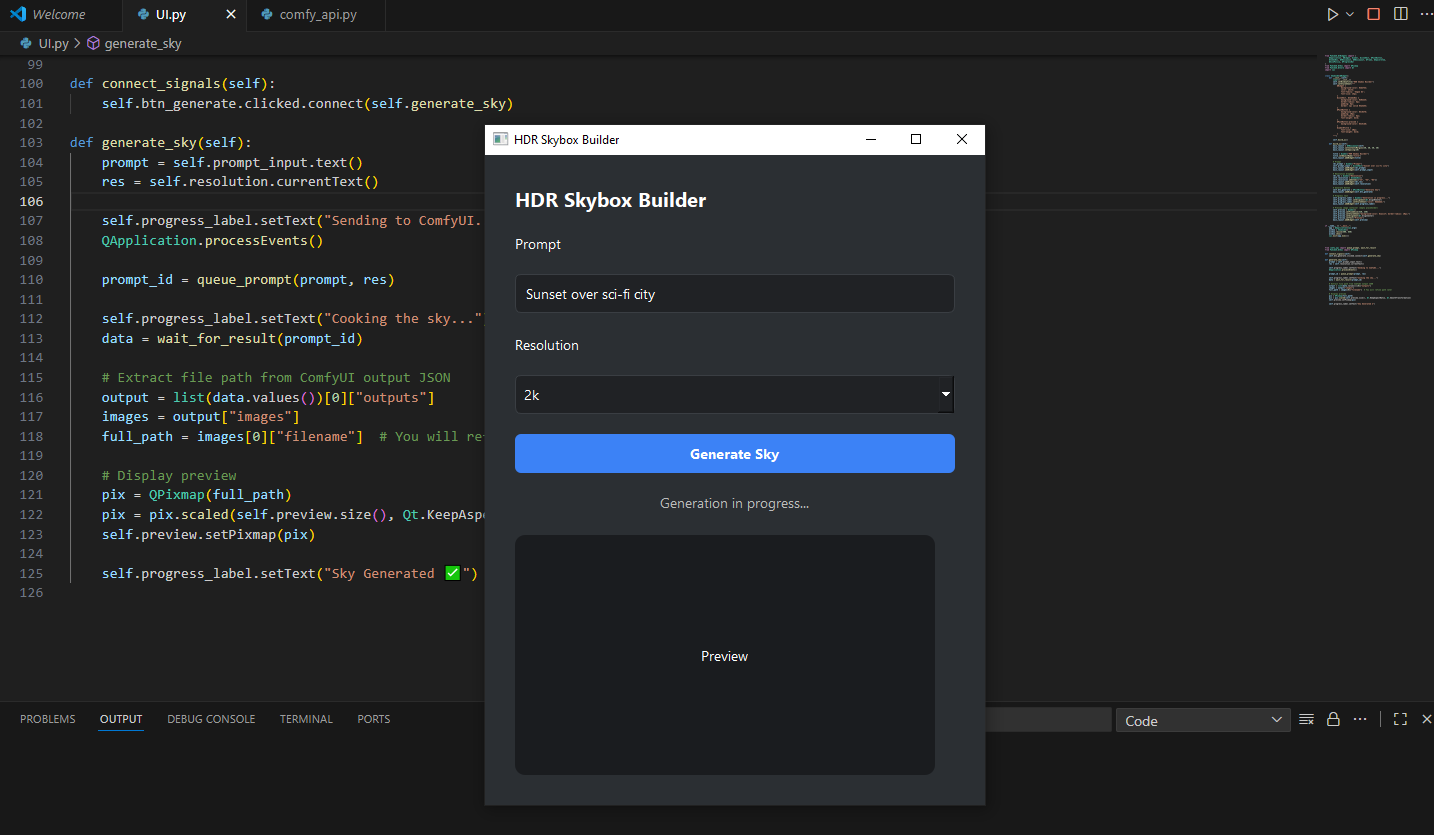
Task: Open the editor's more actions ellipsis menu
Action: pos(1426,14)
